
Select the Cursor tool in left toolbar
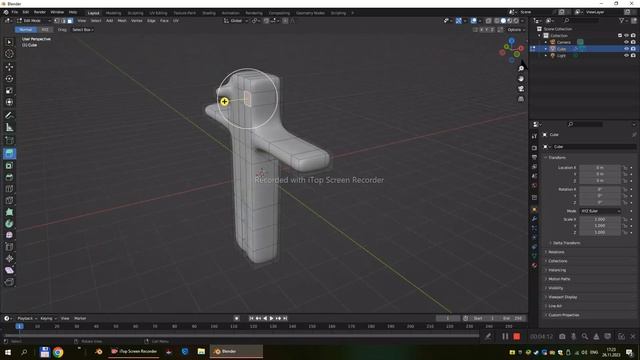9,54
